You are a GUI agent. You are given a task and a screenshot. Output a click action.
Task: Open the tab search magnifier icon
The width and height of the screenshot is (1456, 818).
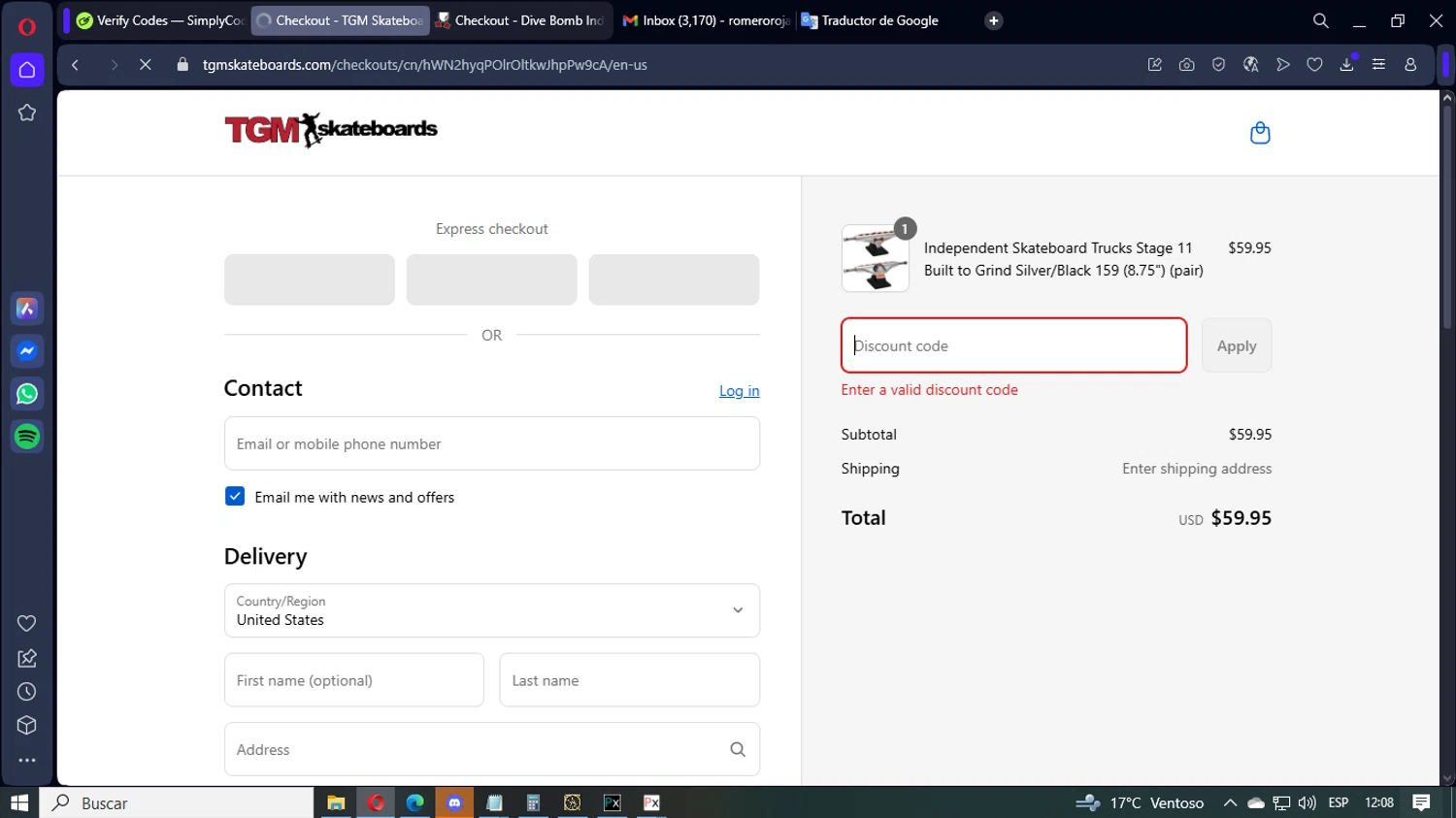[1320, 20]
